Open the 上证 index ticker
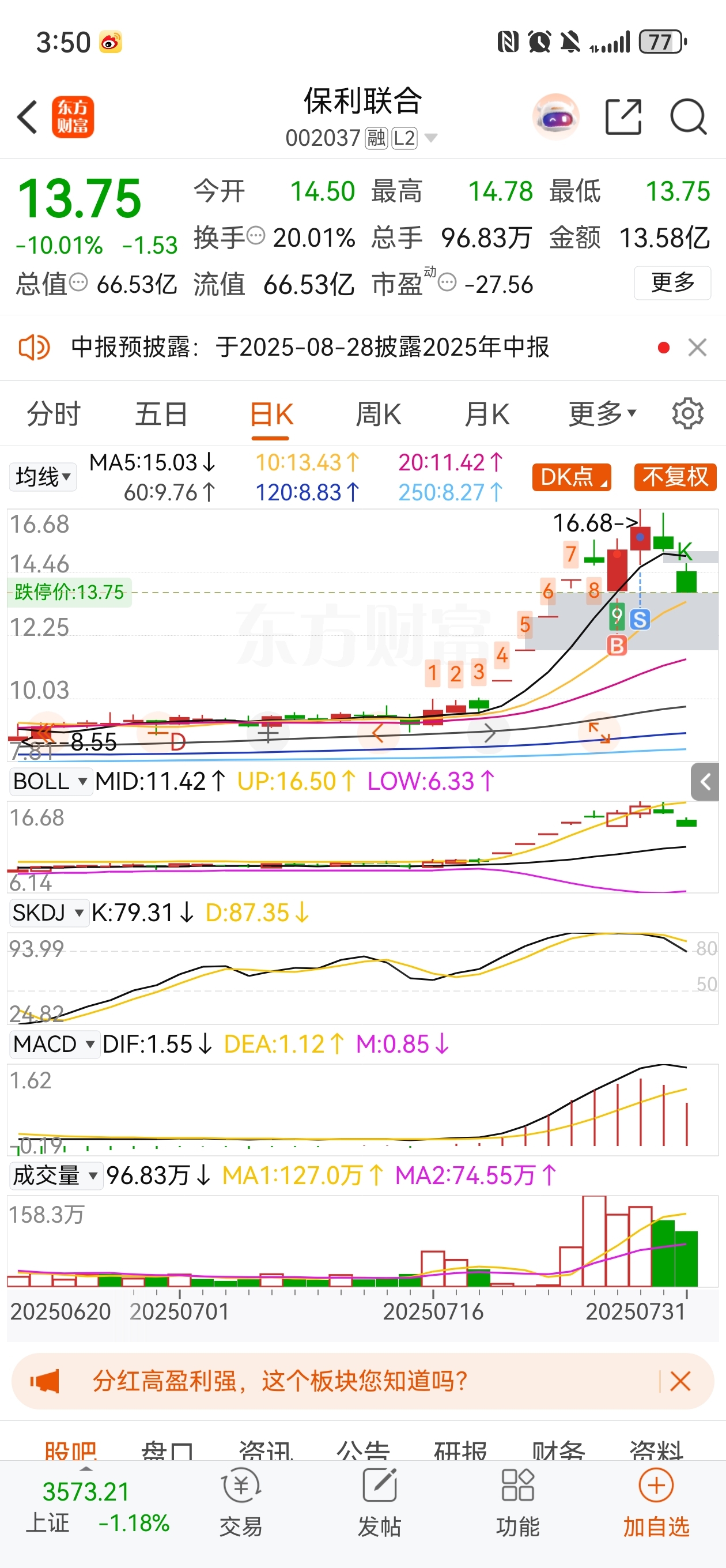The width and height of the screenshot is (726, 1568). click(x=97, y=1507)
